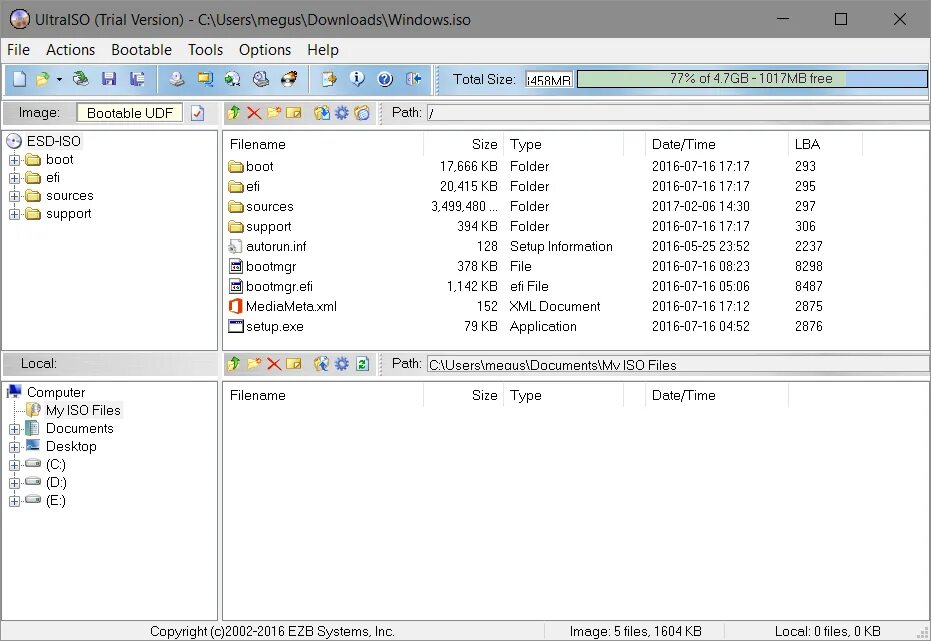
Task: Expand the (C:) drive node
Action: (x=15, y=465)
